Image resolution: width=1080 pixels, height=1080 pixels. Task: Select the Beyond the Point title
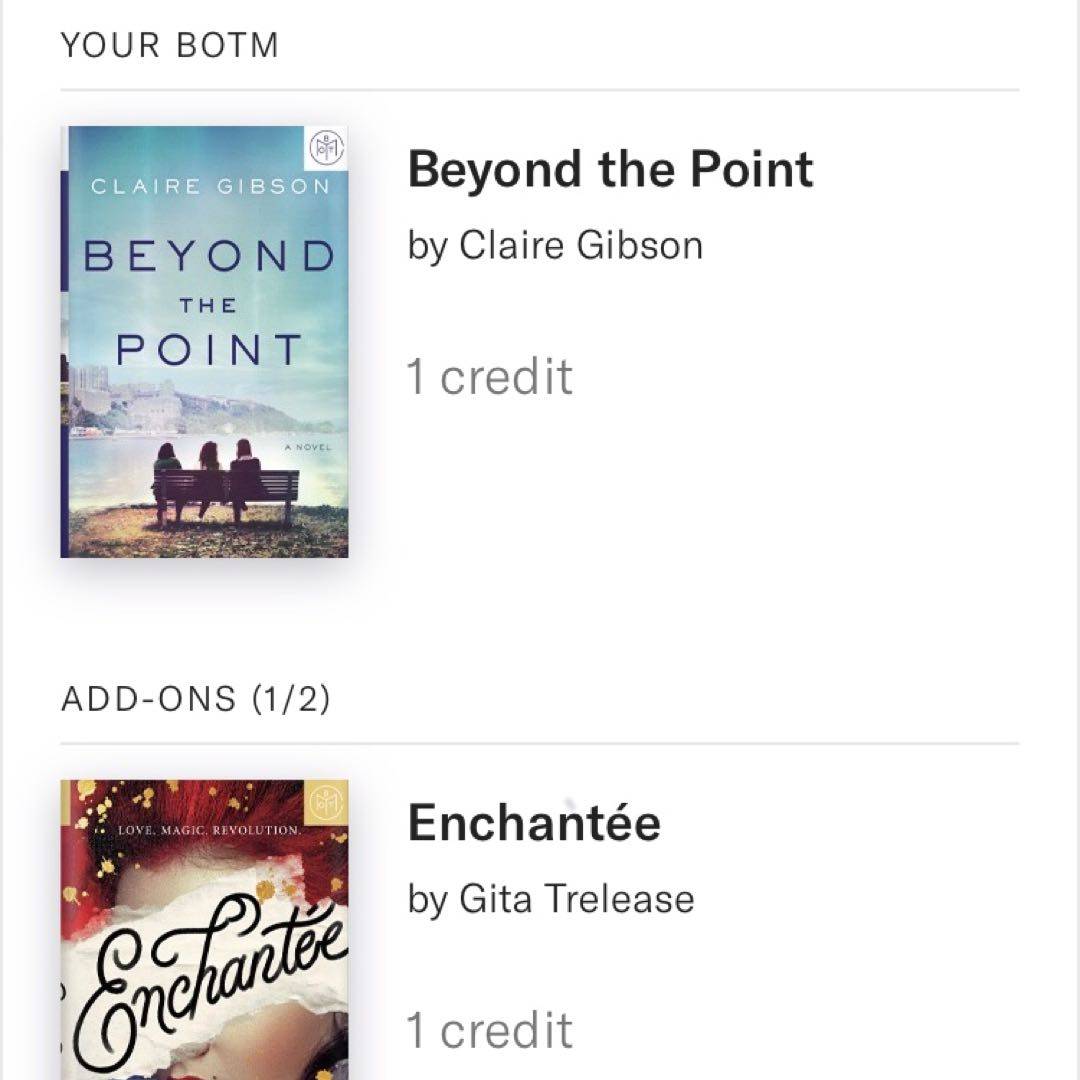[610, 170]
